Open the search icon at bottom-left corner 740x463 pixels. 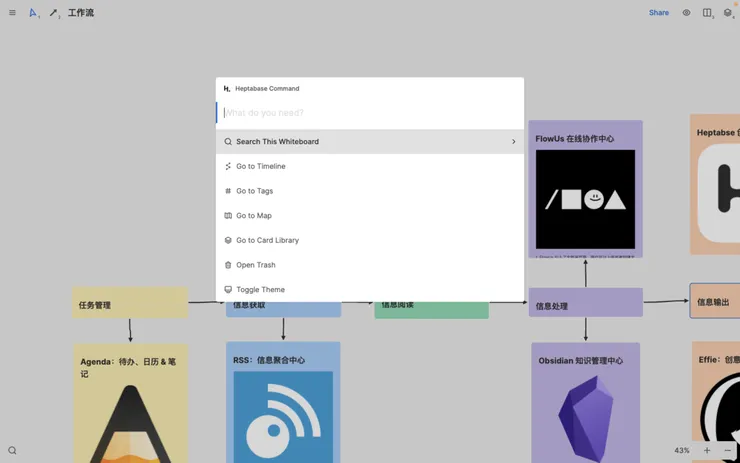[12, 450]
